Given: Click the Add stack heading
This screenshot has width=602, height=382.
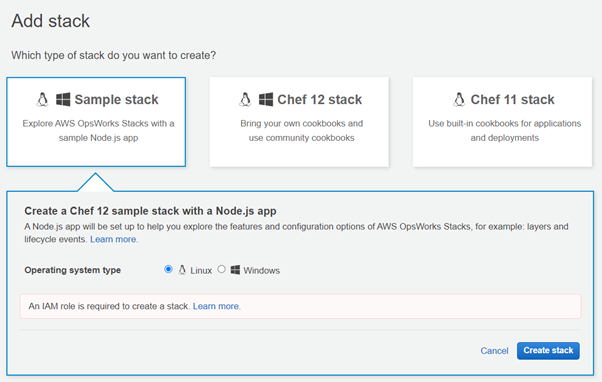Looking at the screenshot, I should pyautogui.click(x=50, y=21).
